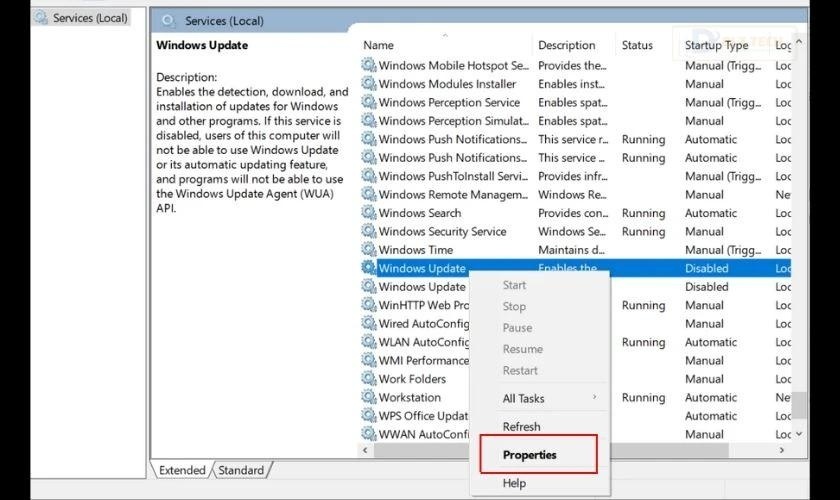Select Windows Mobile Hotspot Se... service name
Image resolution: width=840 pixels, height=500 pixels.
pos(453,65)
